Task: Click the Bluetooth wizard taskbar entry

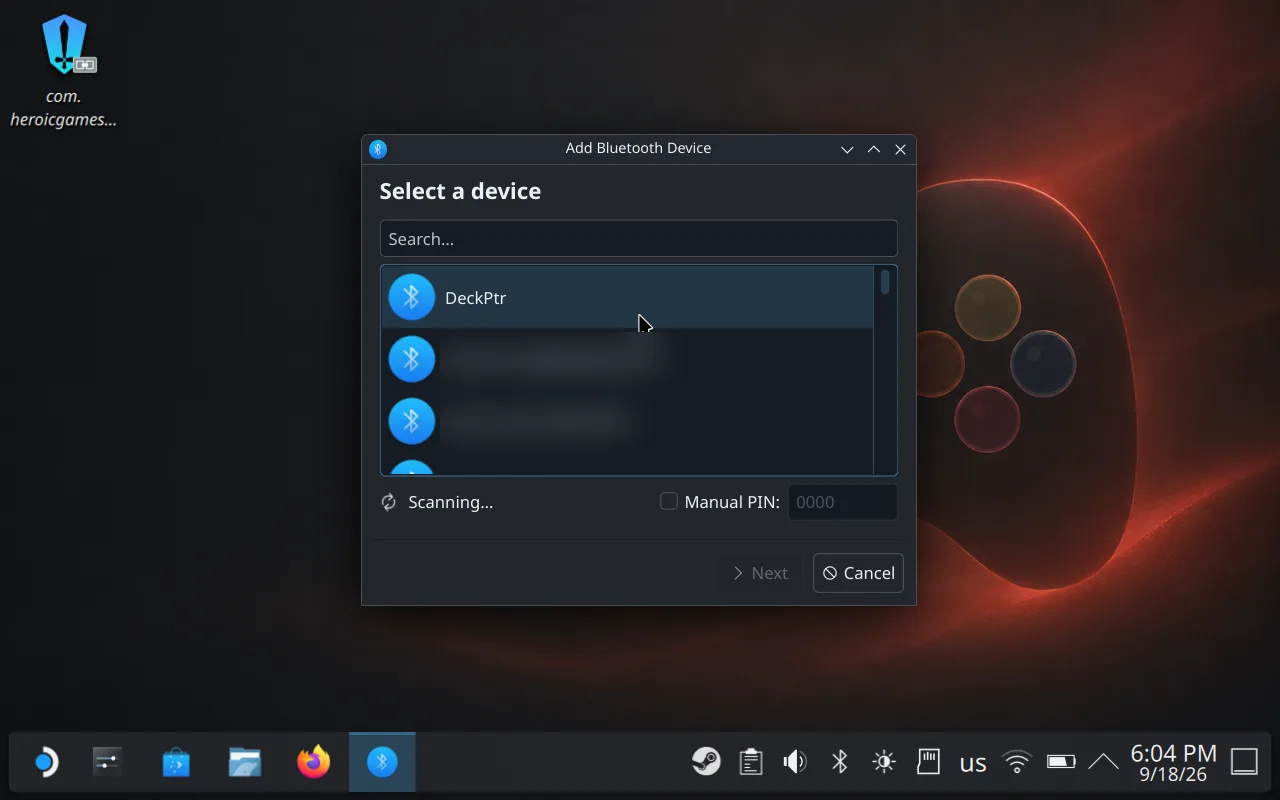Action: pyautogui.click(x=382, y=763)
